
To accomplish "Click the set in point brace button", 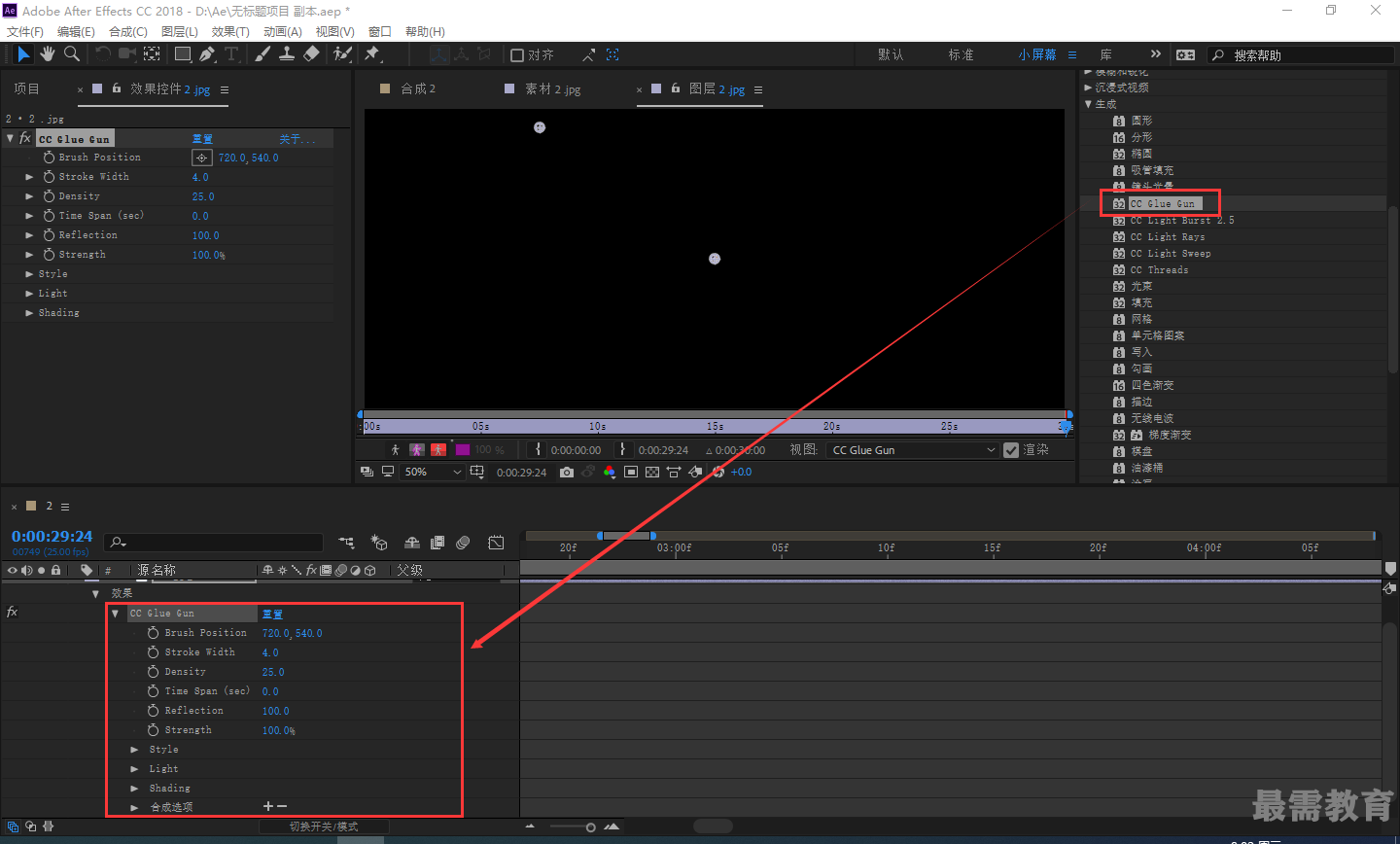I will point(538,449).
